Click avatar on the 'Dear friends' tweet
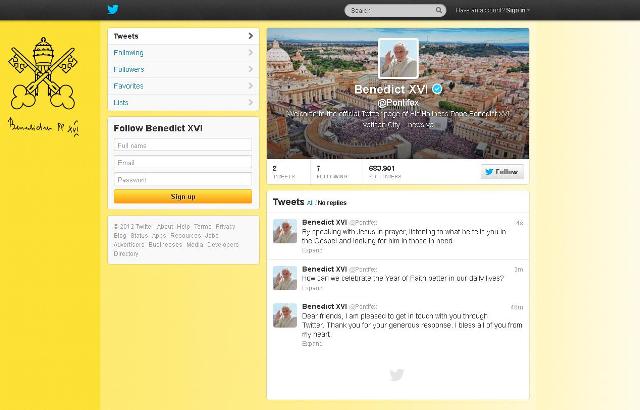 [285, 315]
